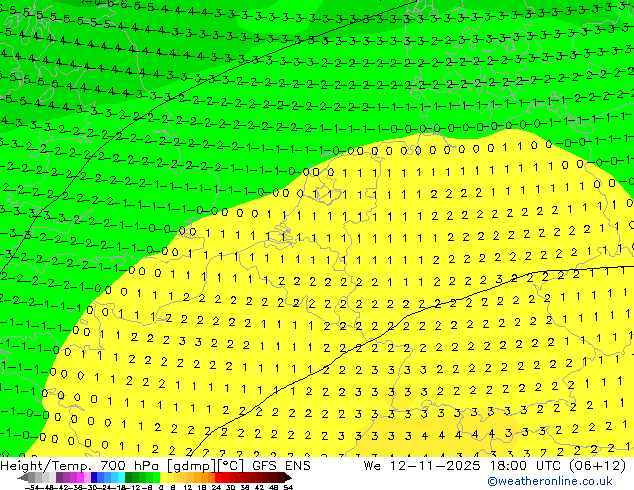Viewport: 634px width, 490px height.
Task: Select the legend value -54 label
Action: point(32,488)
